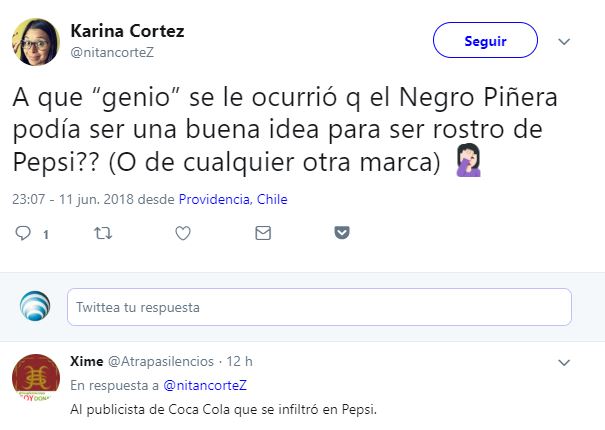Open Karina Cortez's profile picture
This screenshot has height=430, width=605.
(35, 41)
